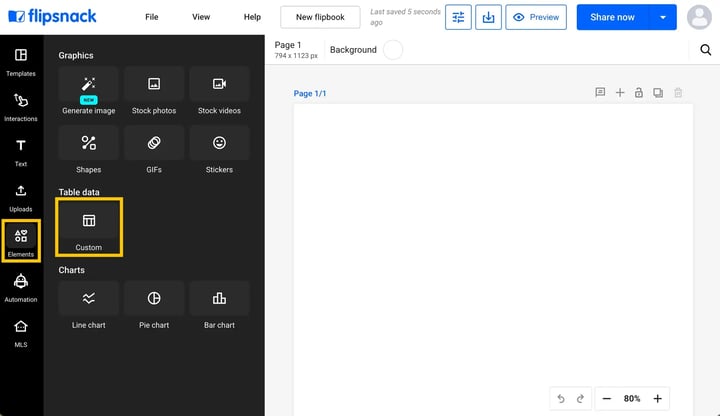Open the customize settings sliders button
The image size is (720, 416).
(x=458, y=17)
